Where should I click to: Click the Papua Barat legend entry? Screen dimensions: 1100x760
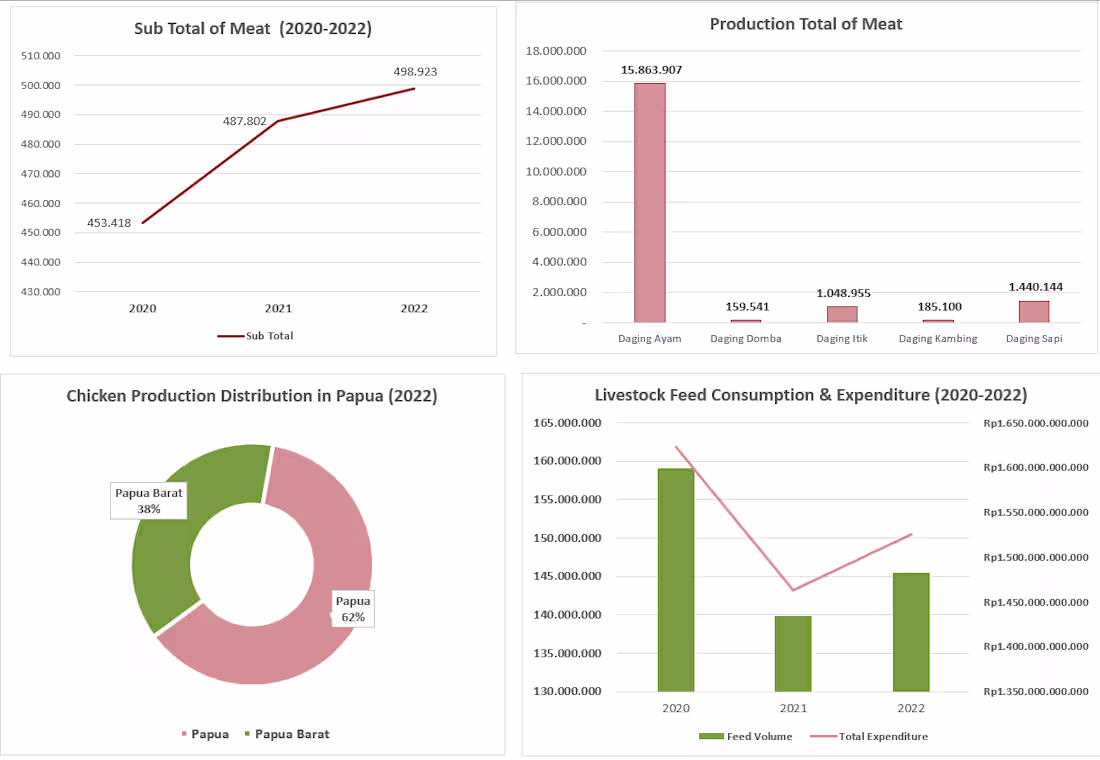coord(287,735)
